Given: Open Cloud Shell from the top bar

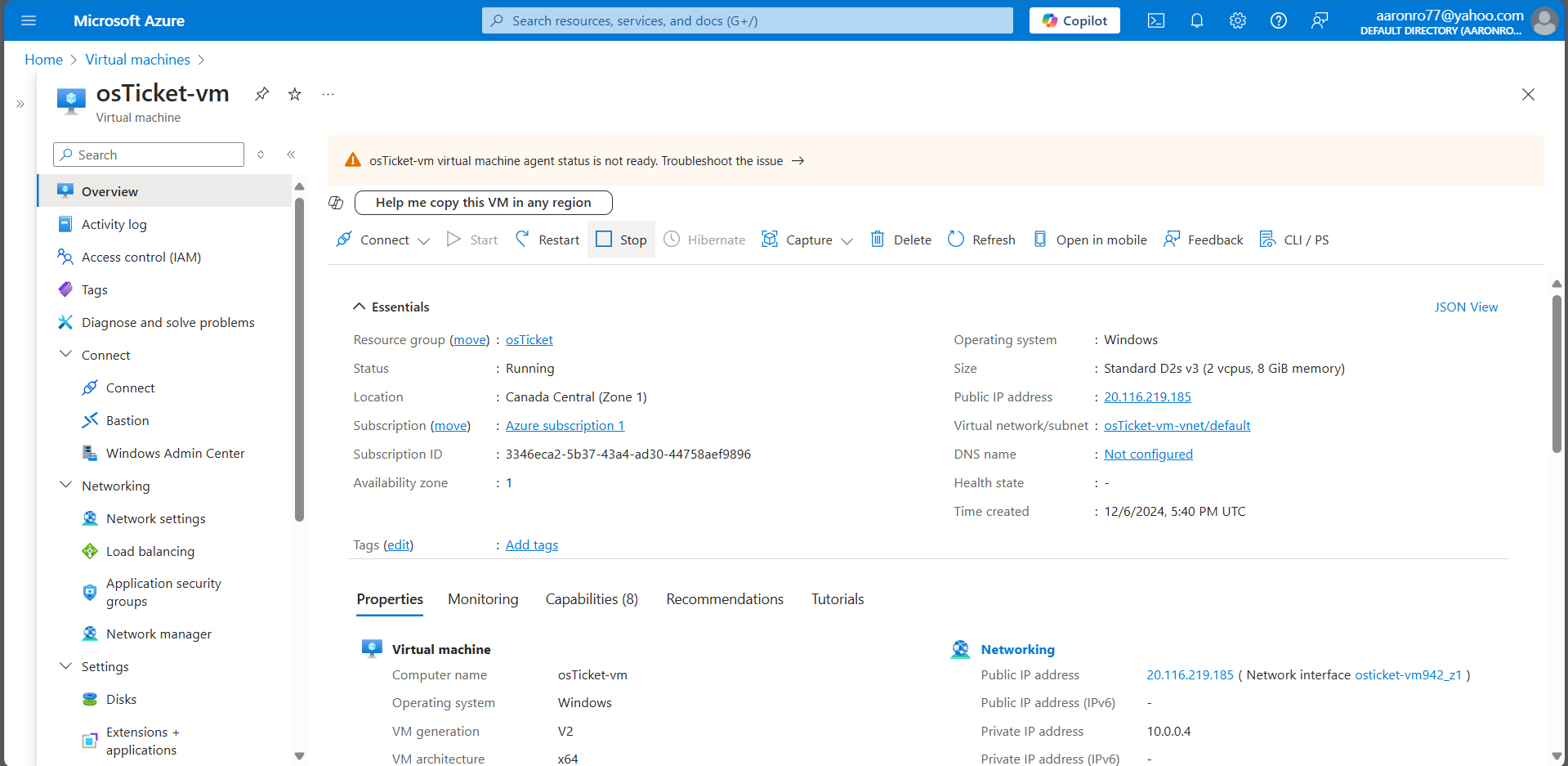Looking at the screenshot, I should 1156,20.
